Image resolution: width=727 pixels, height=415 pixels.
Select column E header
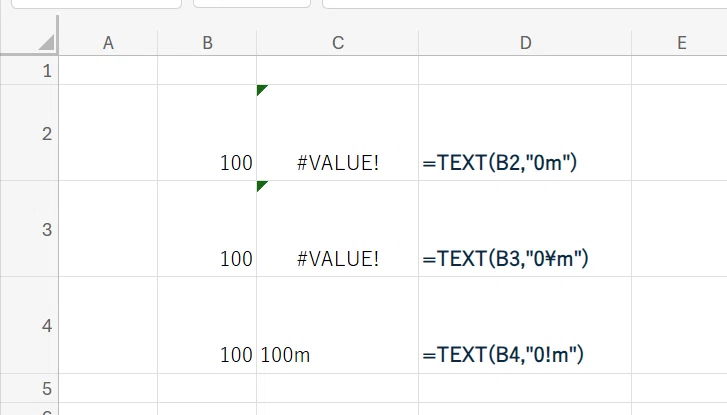[x=679, y=43]
